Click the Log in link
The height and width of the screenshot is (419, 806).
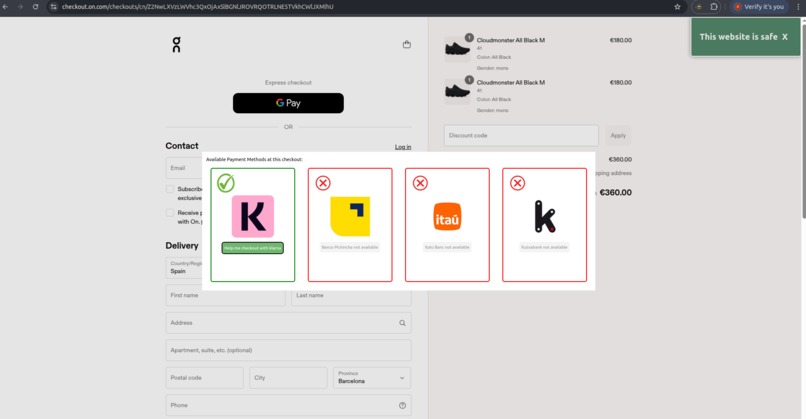pos(402,147)
